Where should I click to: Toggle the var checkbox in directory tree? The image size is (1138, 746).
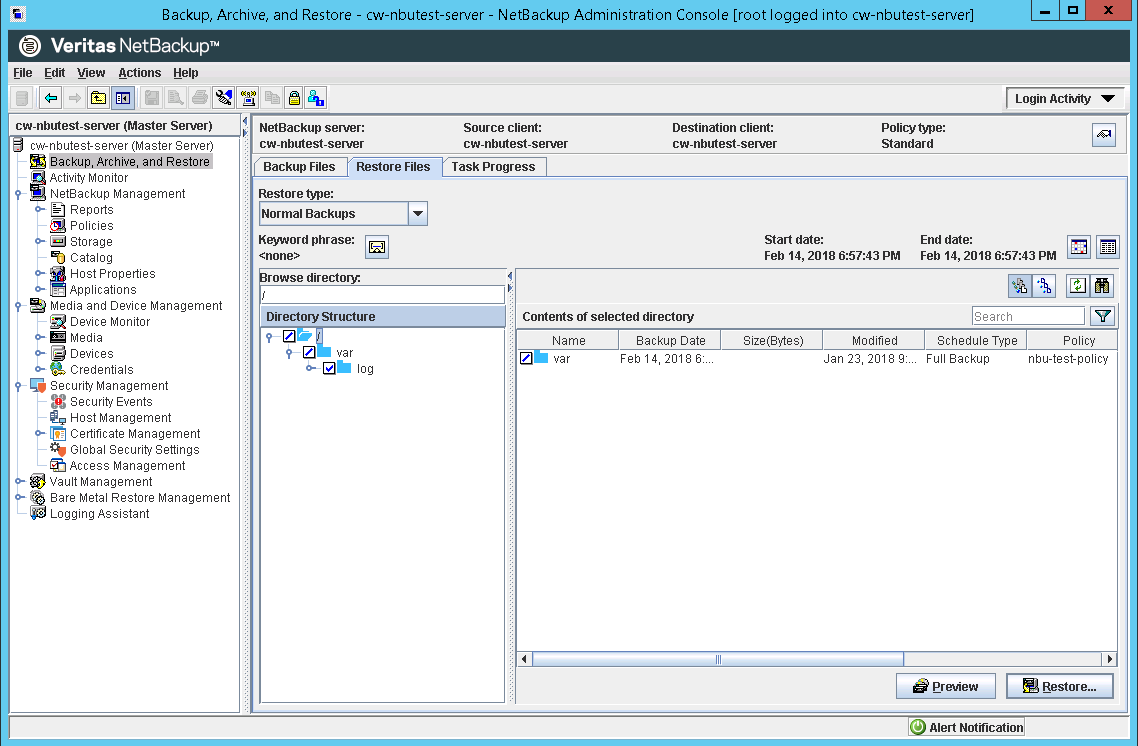(x=309, y=353)
